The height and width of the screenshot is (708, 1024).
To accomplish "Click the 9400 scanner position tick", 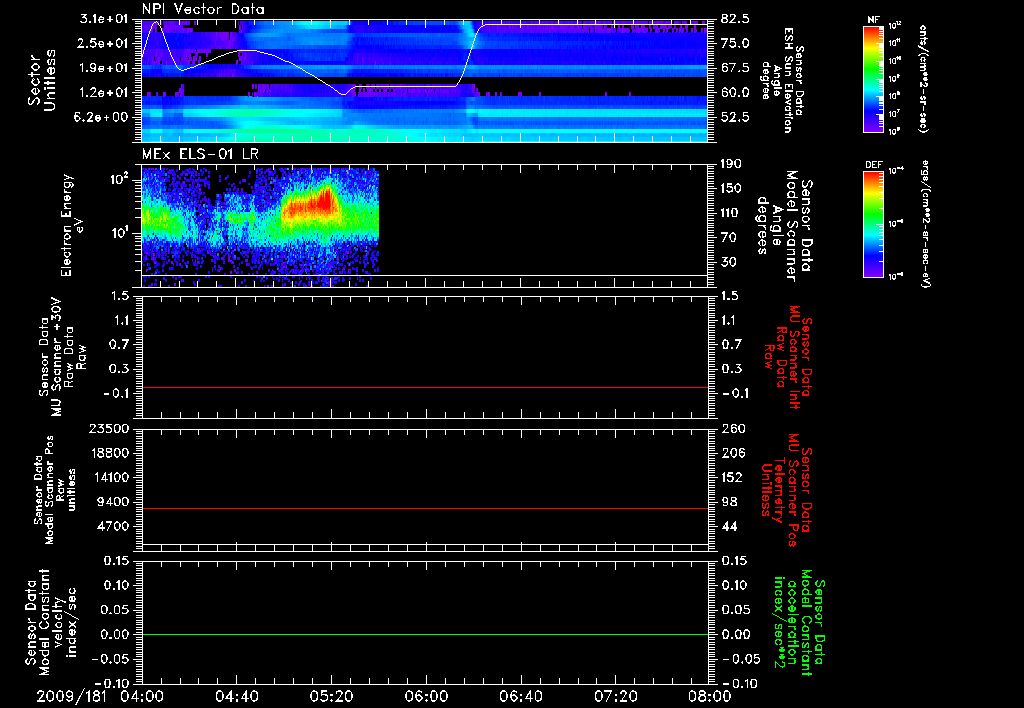I will coord(113,502).
